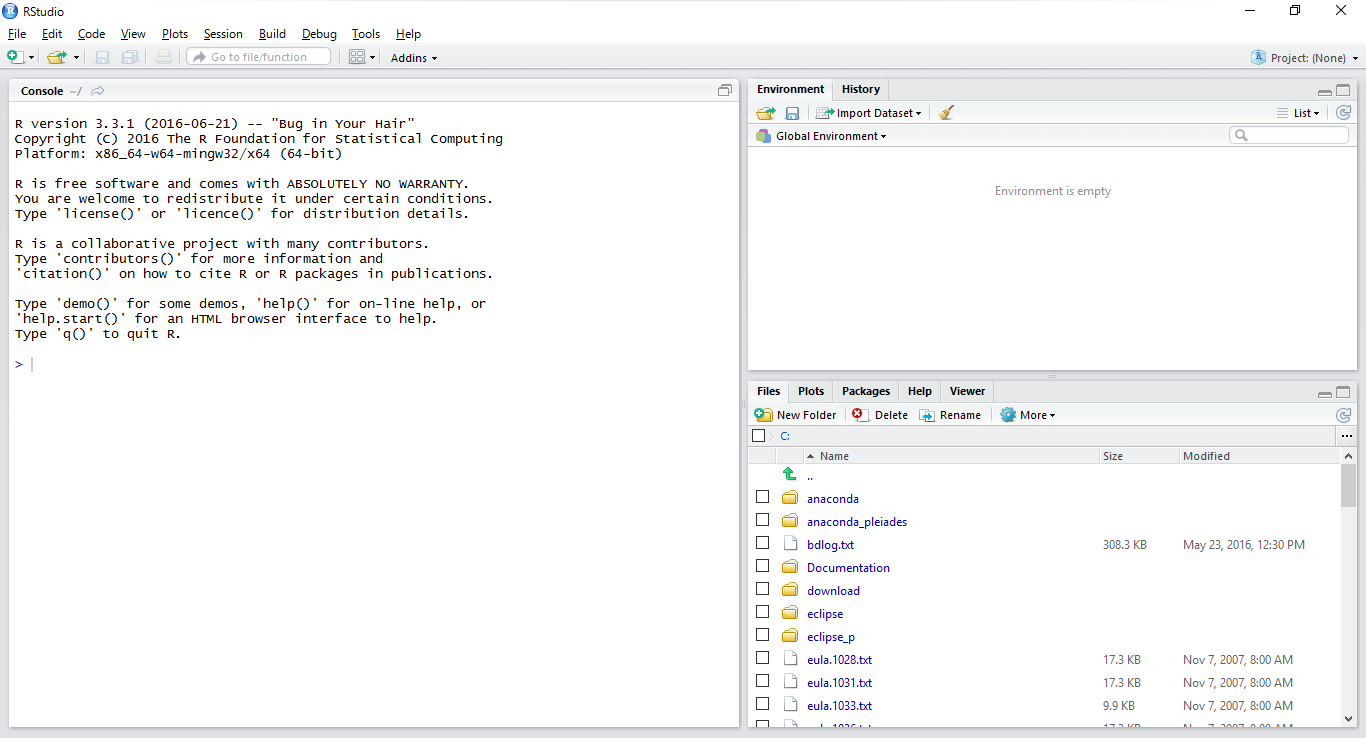Check the anaconda folder checkbox
The height and width of the screenshot is (738, 1366).
tap(762, 497)
